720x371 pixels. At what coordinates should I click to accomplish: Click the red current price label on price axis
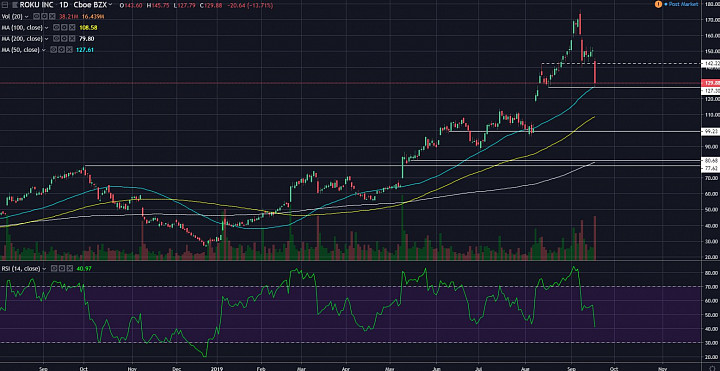point(711,83)
